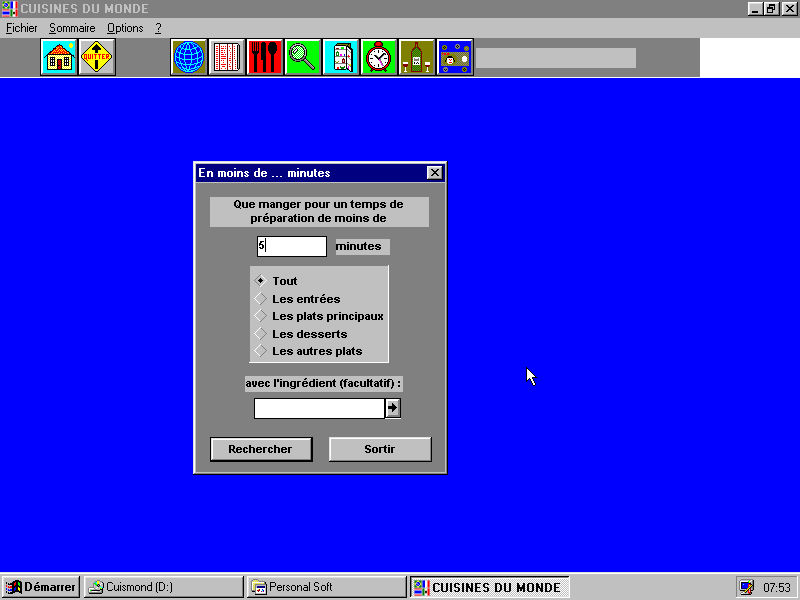Screen dimensions: 800x600
Task: Select the 'Les desserts' radio option
Action: [261, 334]
